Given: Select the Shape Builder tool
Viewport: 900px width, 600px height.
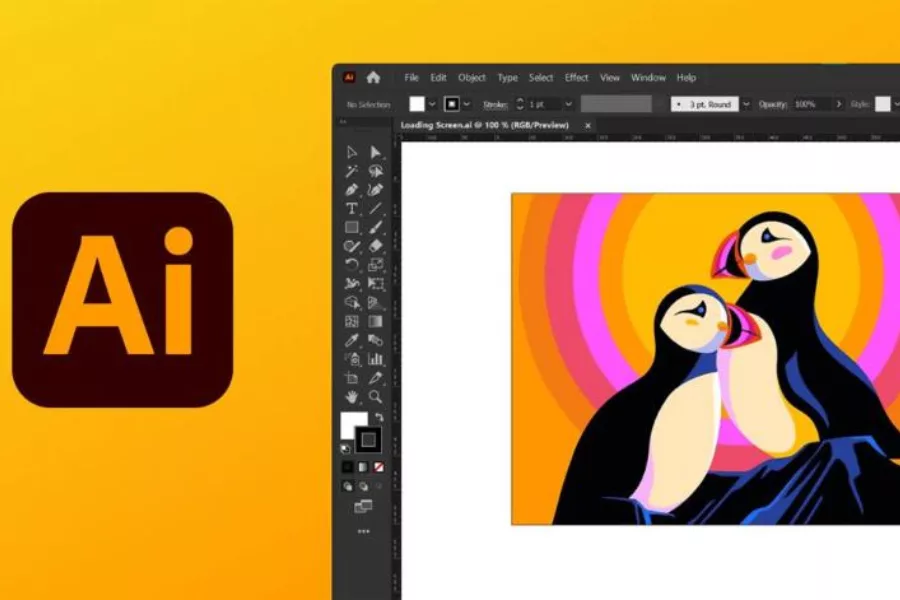Looking at the screenshot, I should pyautogui.click(x=352, y=303).
